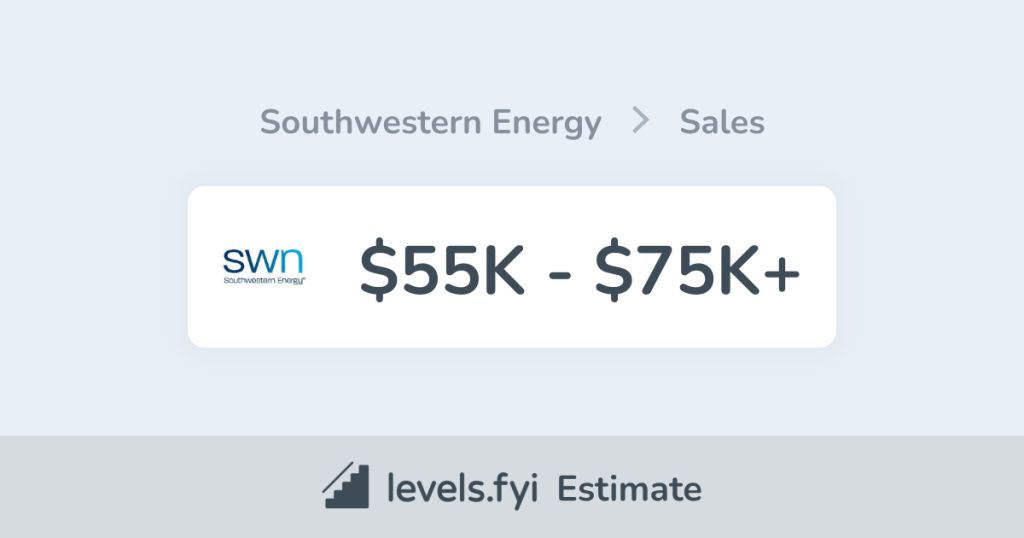Click the letter w in swn logo

(260, 262)
